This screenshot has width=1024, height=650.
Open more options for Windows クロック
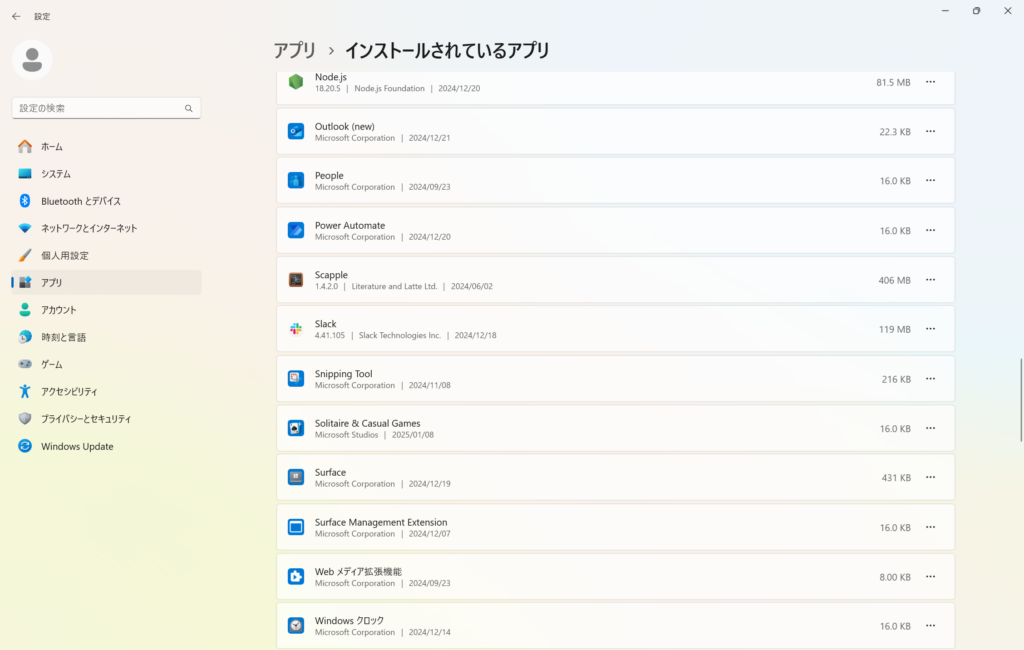(931, 625)
